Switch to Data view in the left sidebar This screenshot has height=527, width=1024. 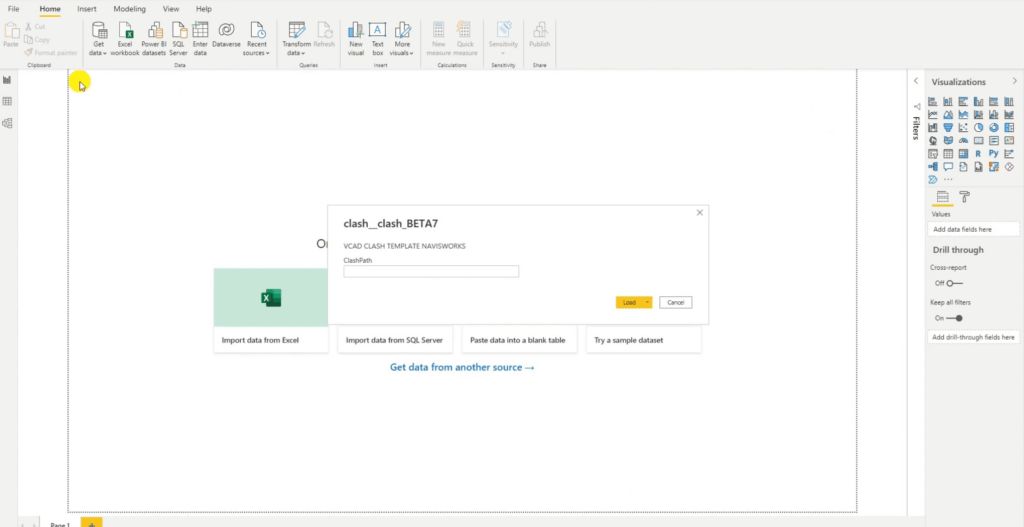(7, 101)
